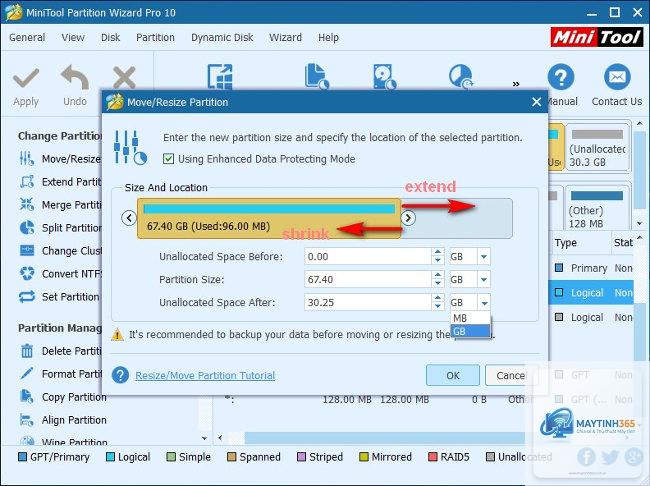Open the Partition menu
The image size is (650, 486).
(x=155, y=37)
